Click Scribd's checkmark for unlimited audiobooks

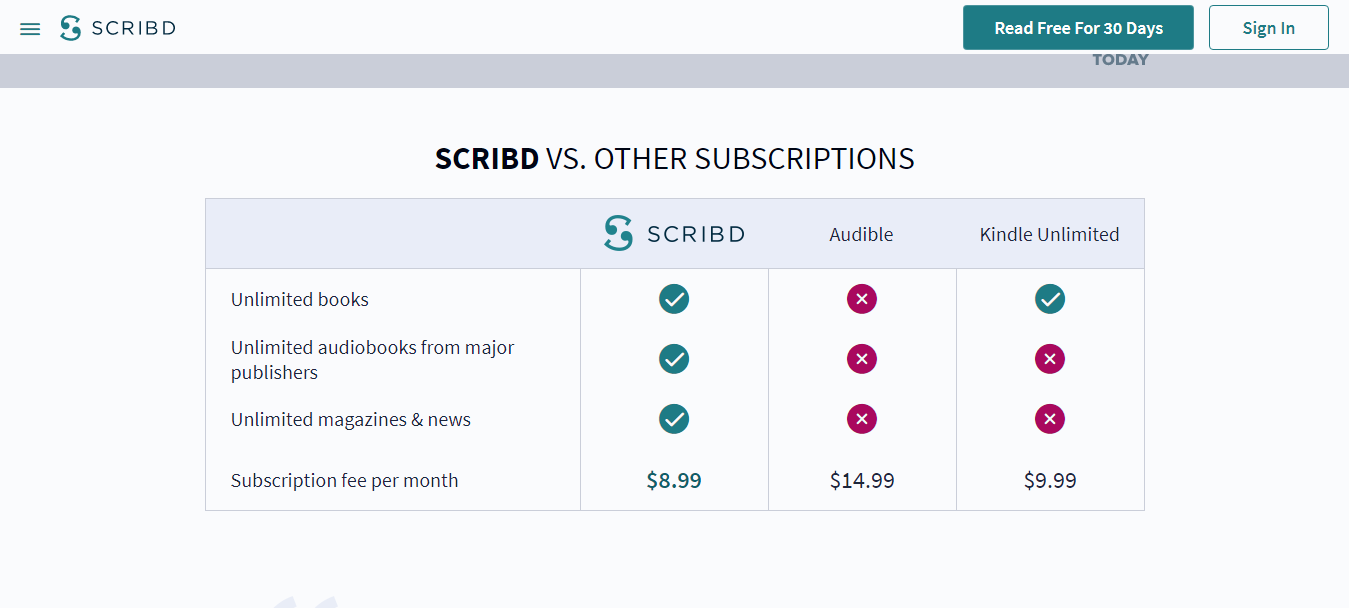tap(673, 359)
